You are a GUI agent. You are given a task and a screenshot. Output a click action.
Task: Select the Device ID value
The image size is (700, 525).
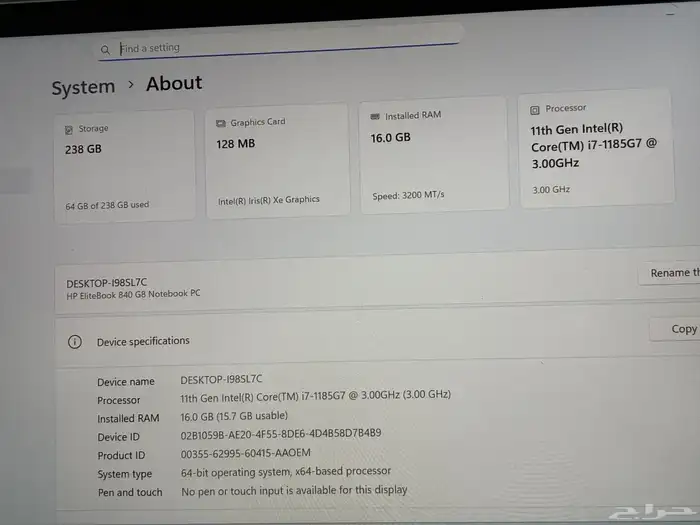[281, 434]
